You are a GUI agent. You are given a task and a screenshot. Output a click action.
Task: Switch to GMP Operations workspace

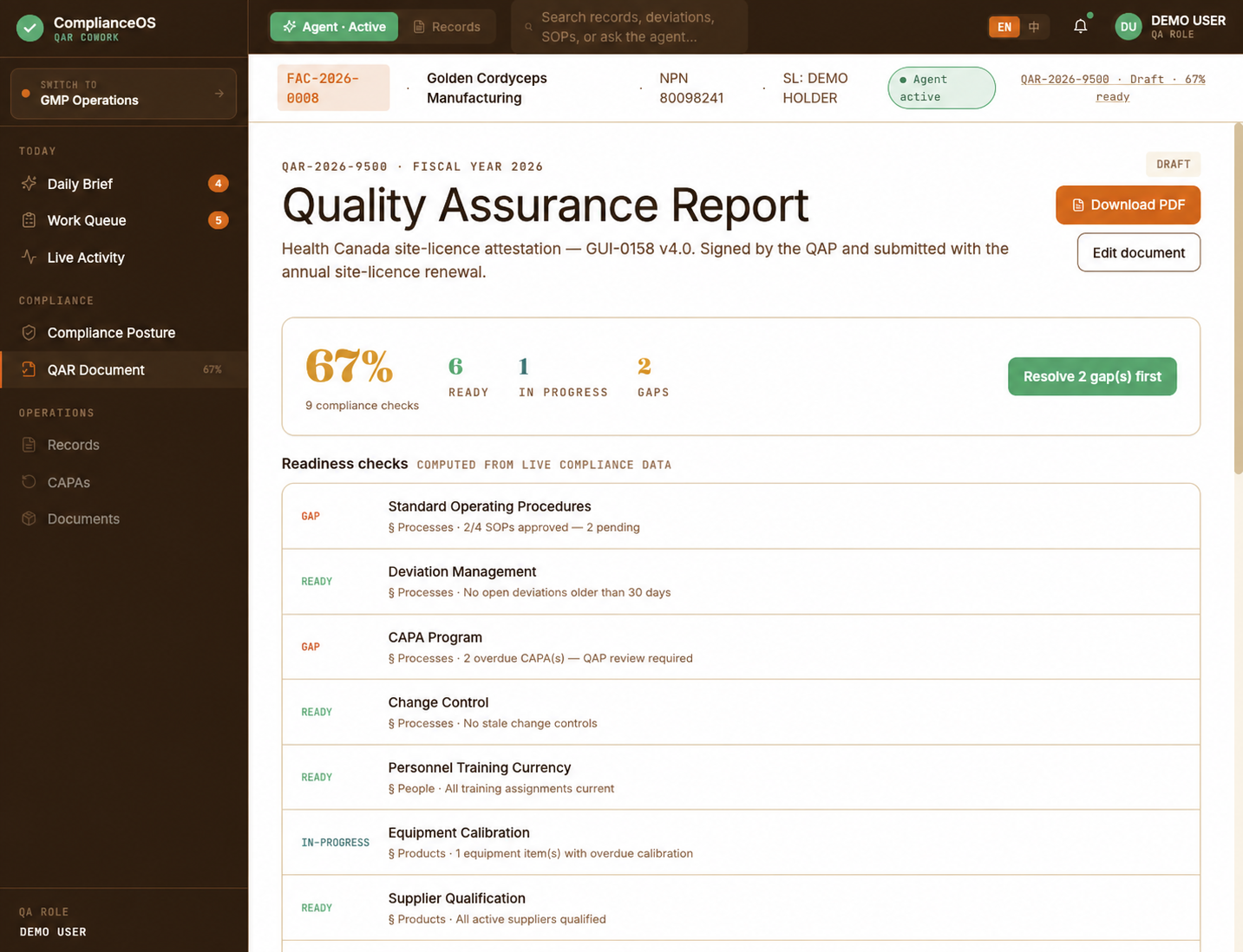pyautogui.click(x=124, y=93)
